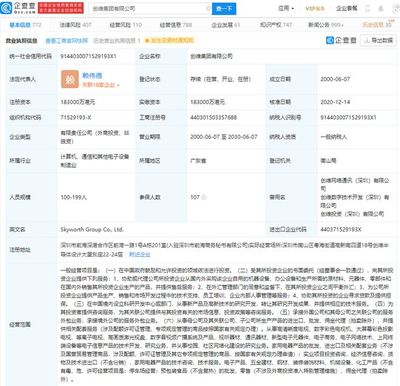Viewport: 400px width, 386px height.
Task: Open the legal representative's name link
Action: 92,76
